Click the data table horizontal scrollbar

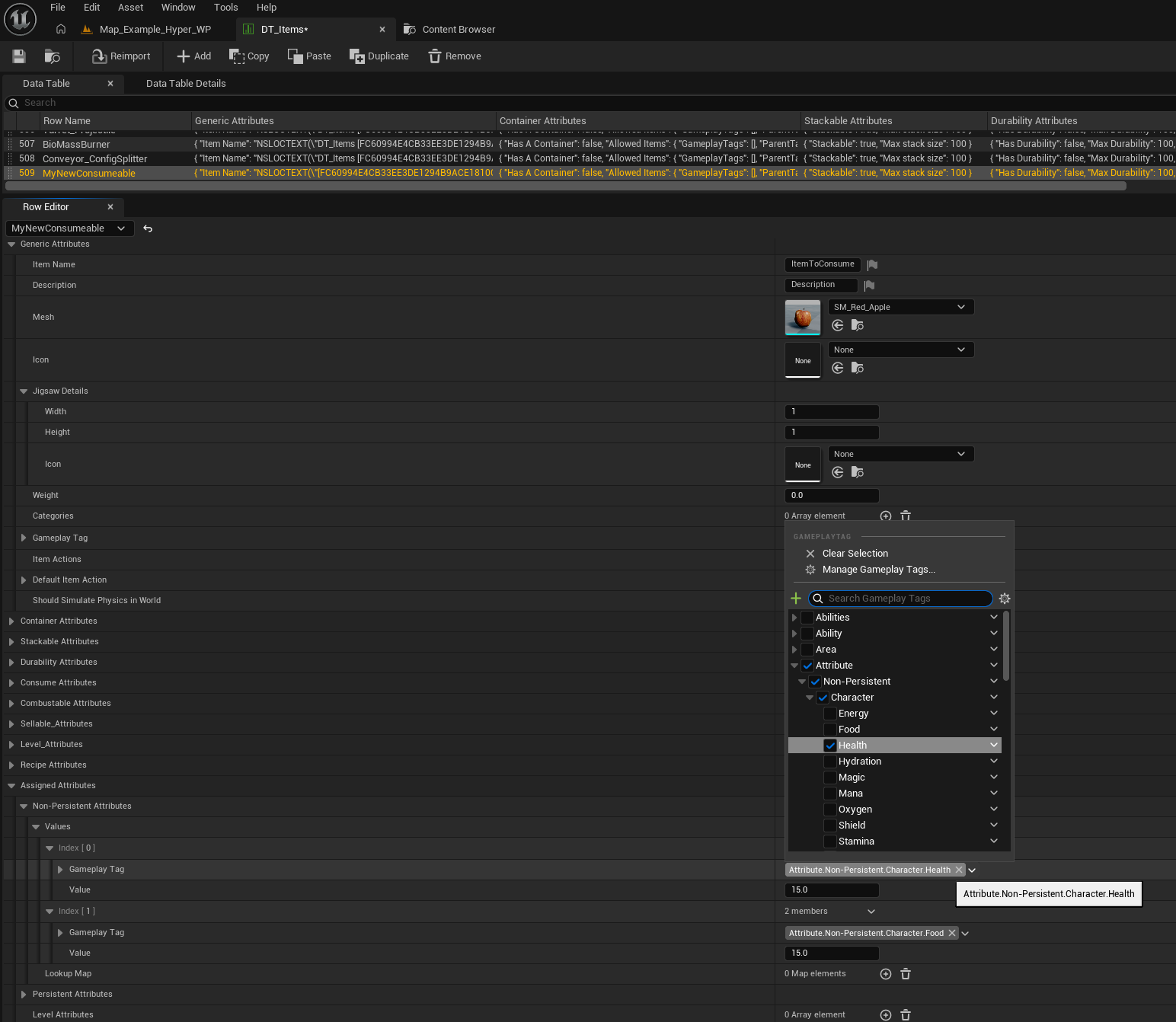point(566,186)
